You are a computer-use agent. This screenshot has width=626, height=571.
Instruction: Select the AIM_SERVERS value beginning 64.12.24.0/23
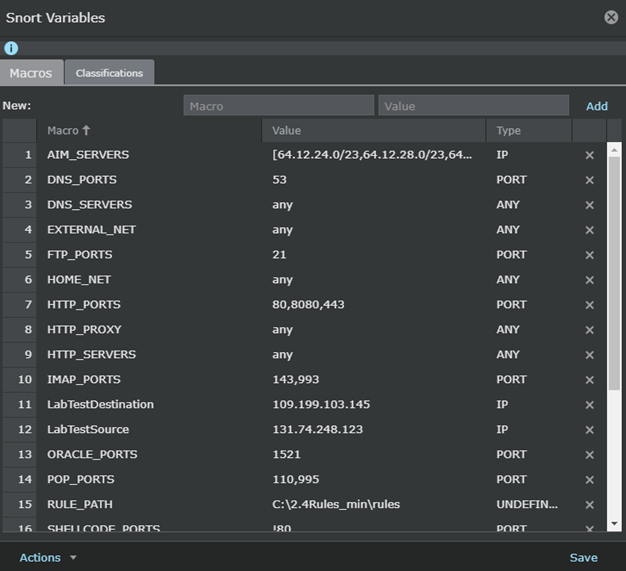click(372, 155)
